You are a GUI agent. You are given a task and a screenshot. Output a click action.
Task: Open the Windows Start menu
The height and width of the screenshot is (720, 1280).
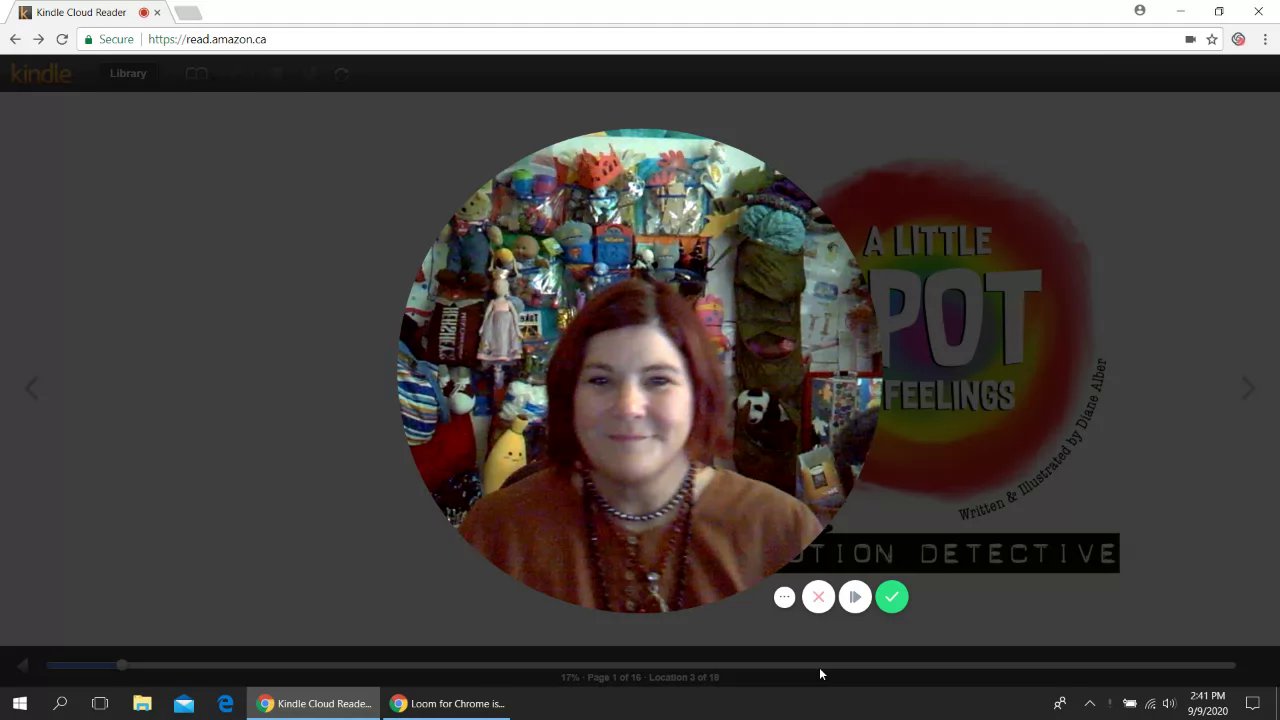pos(20,703)
